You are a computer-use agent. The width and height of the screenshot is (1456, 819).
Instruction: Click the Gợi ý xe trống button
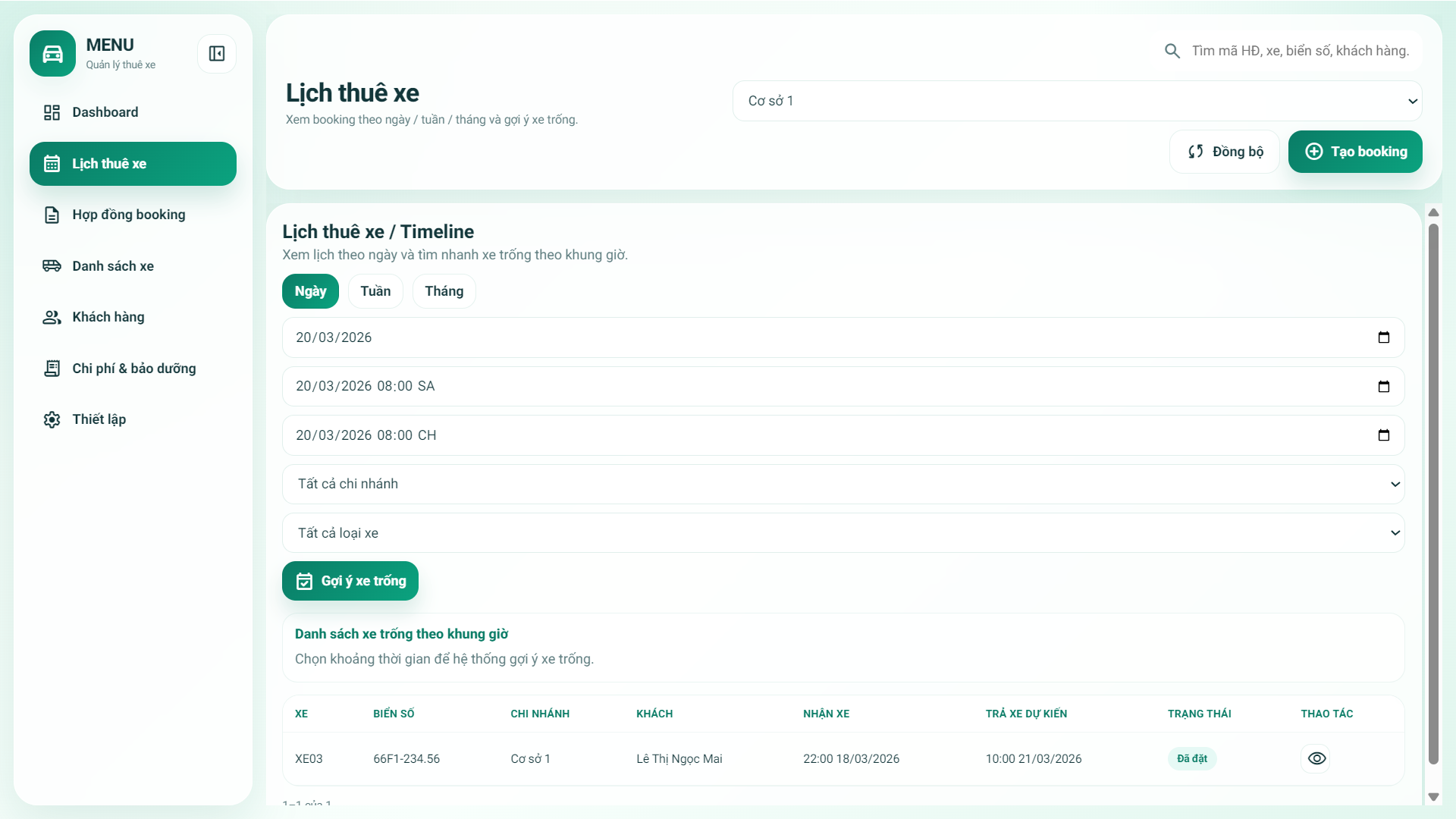350,581
